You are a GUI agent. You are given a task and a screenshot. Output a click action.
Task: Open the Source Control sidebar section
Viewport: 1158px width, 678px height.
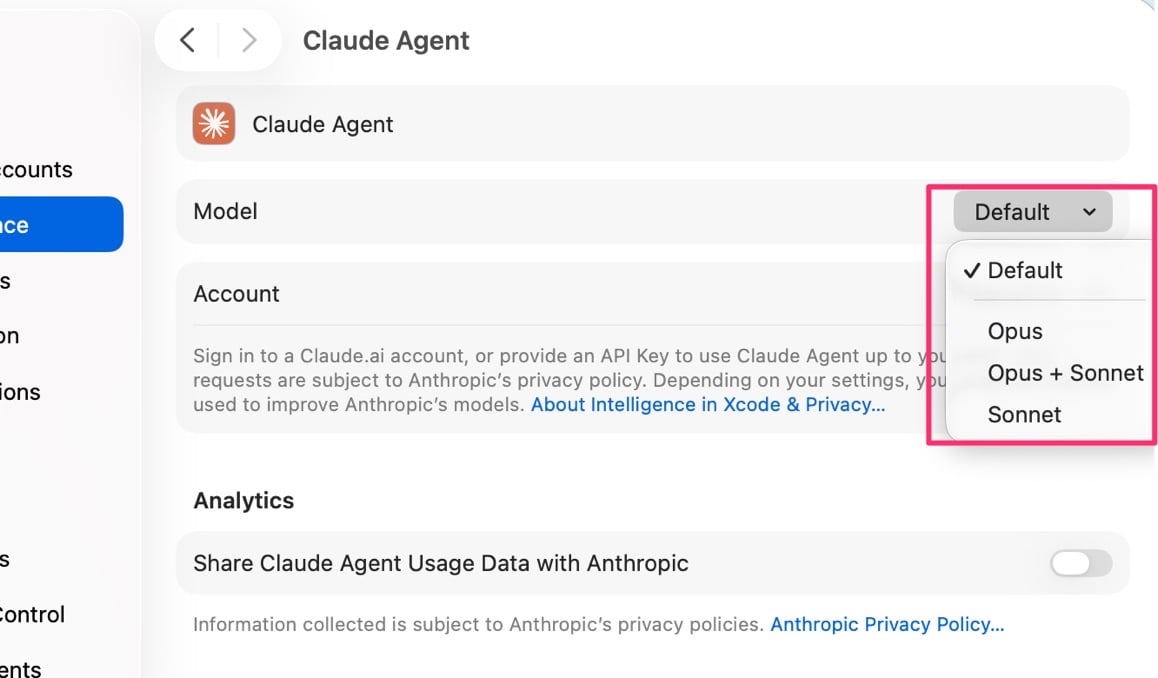(32, 614)
